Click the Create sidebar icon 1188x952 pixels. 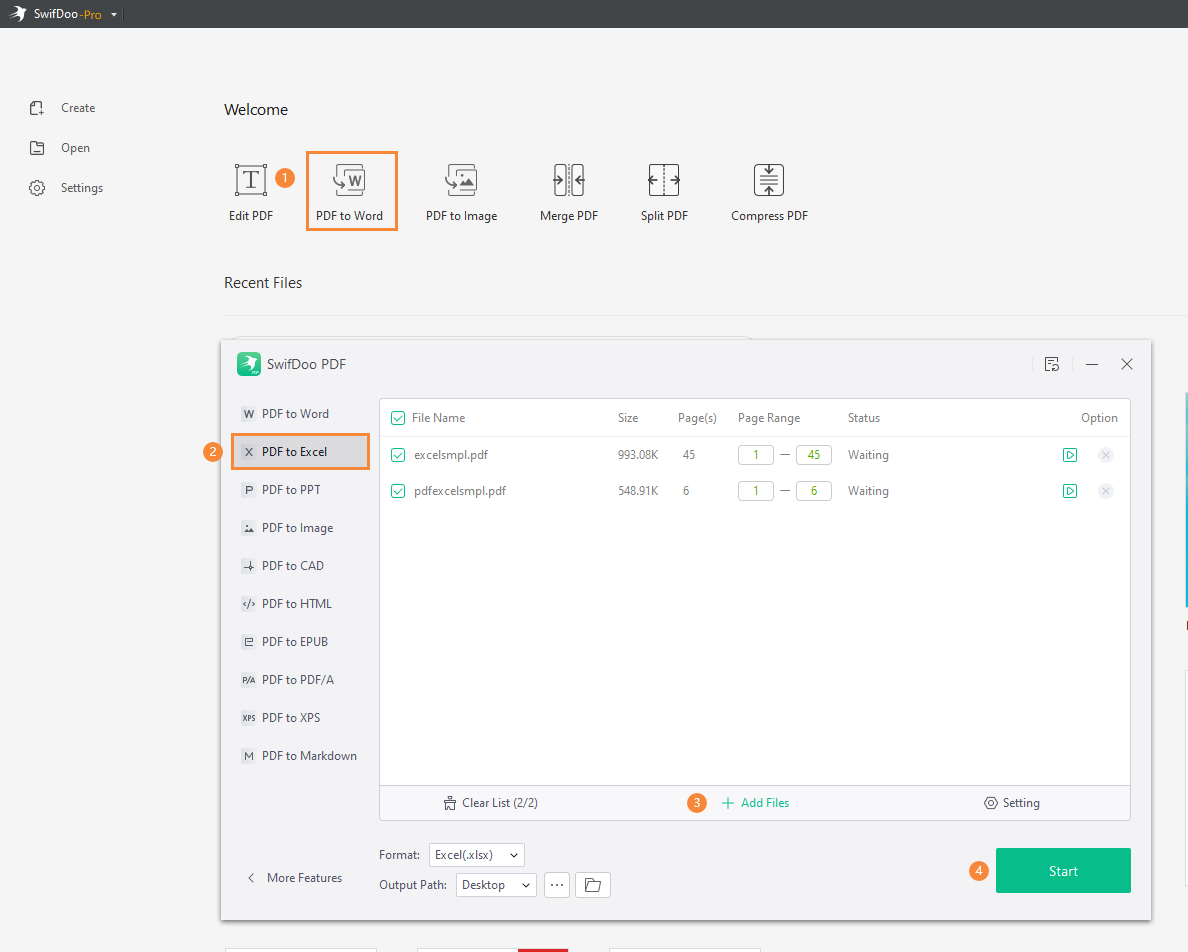36,108
